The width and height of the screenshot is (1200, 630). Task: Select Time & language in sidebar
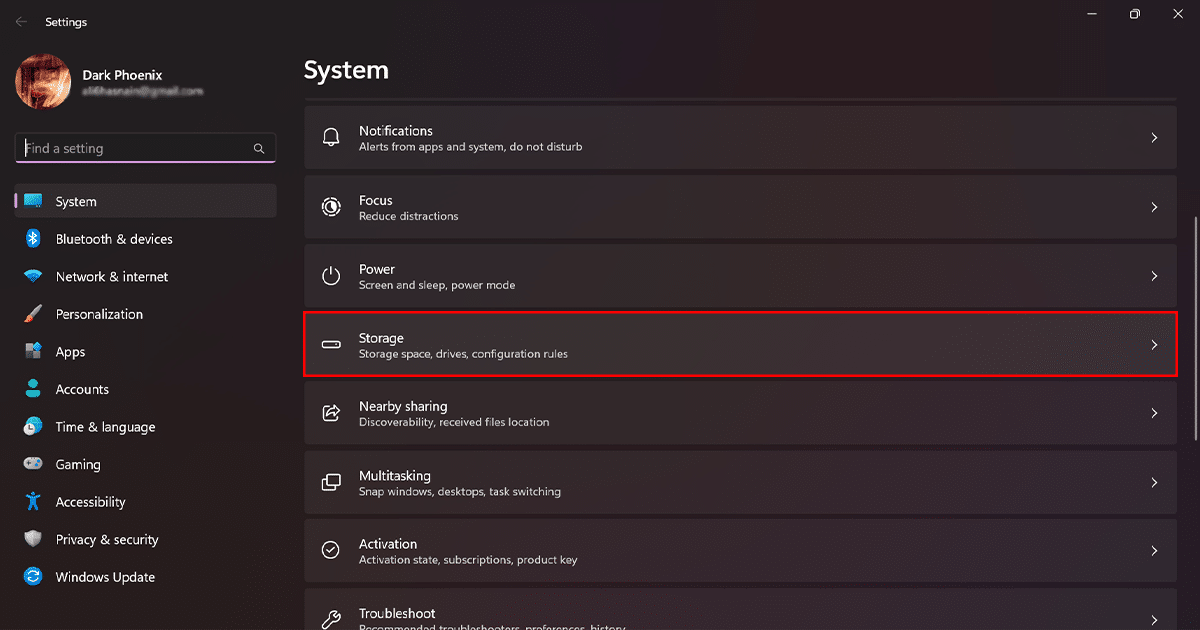pos(105,427)
